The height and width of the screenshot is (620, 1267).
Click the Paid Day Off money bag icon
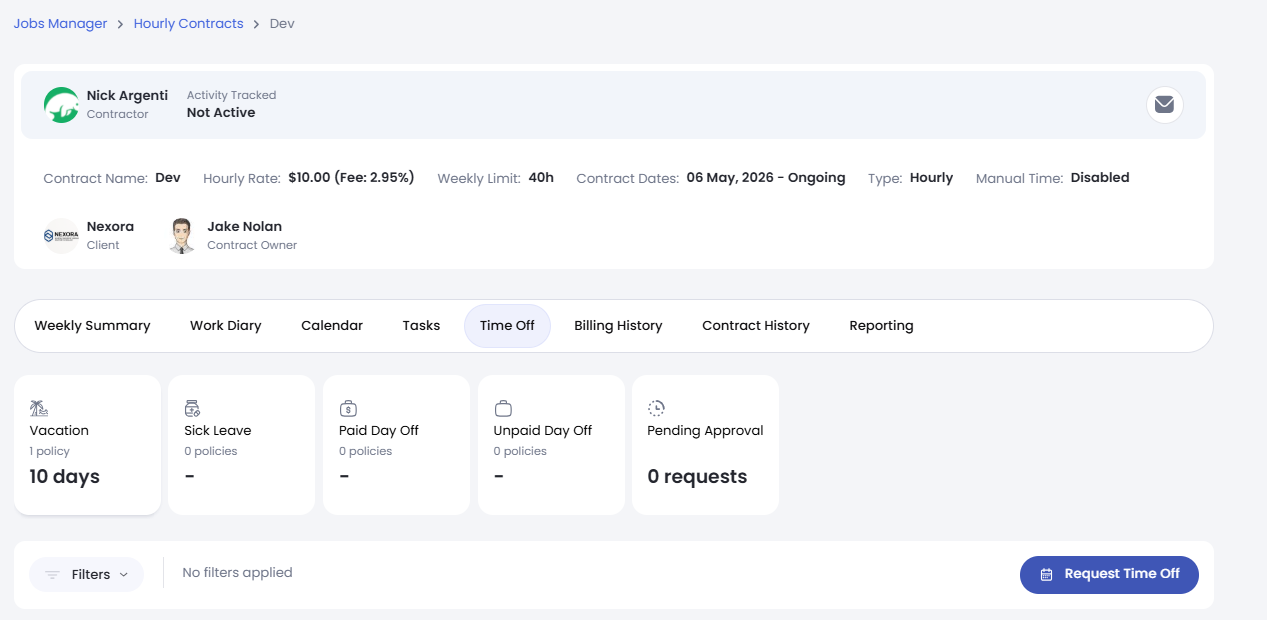click(x=348, y=408)
